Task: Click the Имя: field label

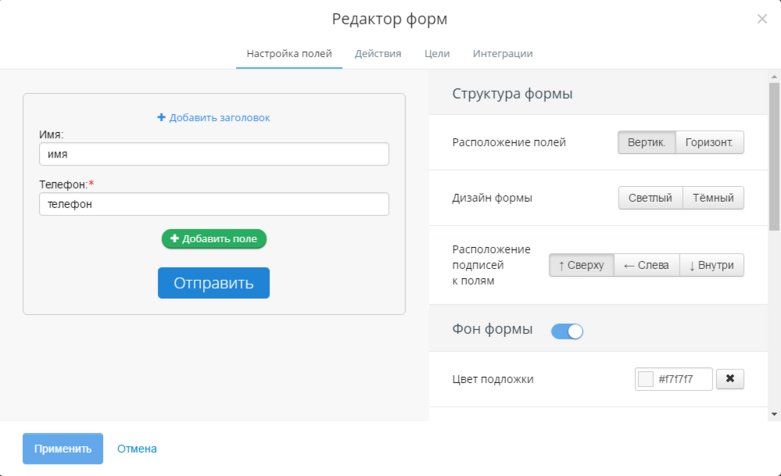Action: [x=51, y=134]
